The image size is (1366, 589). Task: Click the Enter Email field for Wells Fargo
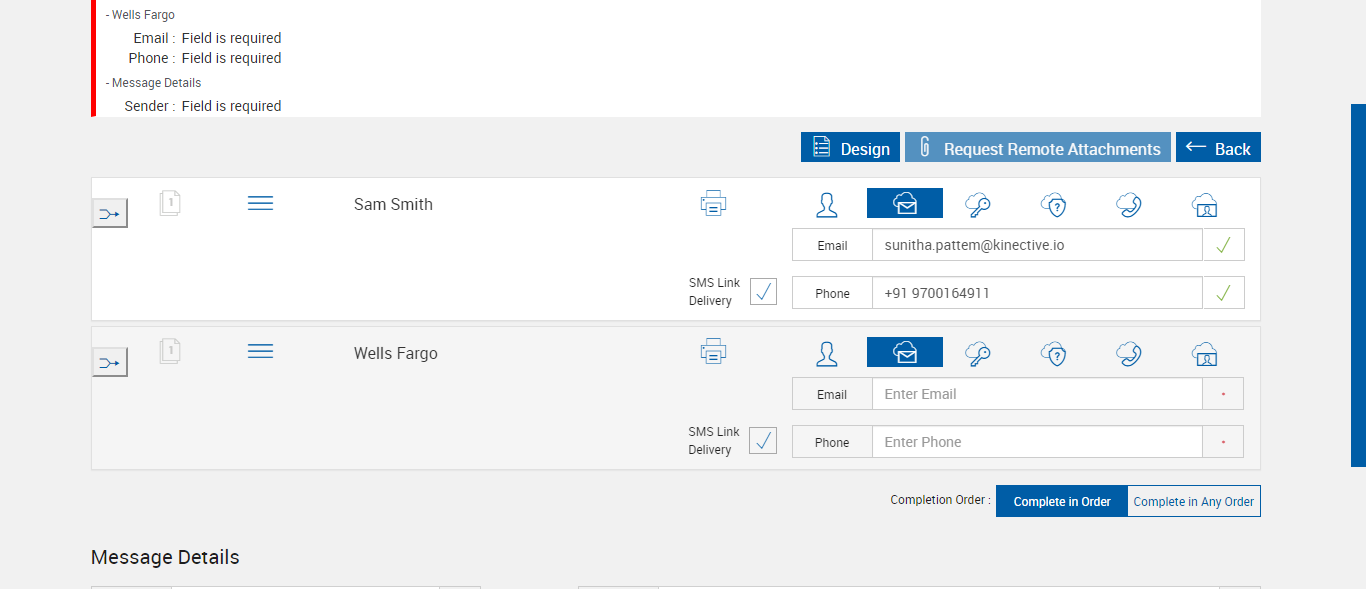(x=1037, y=394)
